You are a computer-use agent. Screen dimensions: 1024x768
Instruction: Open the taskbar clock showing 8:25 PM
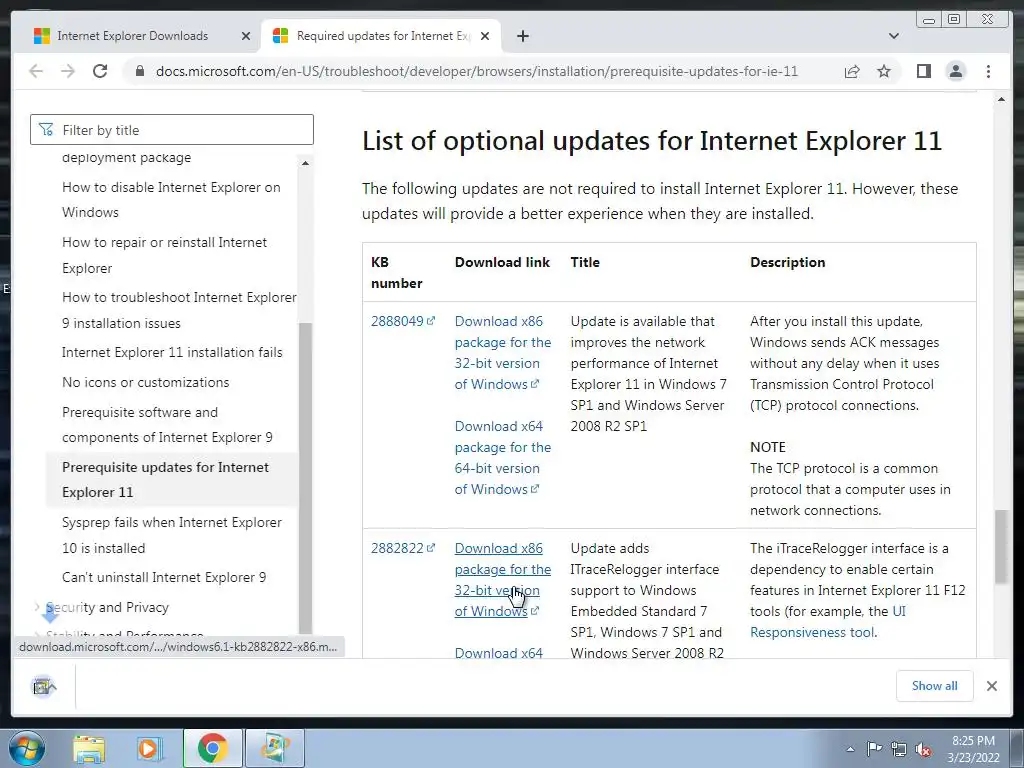click(x=974, y=749)
